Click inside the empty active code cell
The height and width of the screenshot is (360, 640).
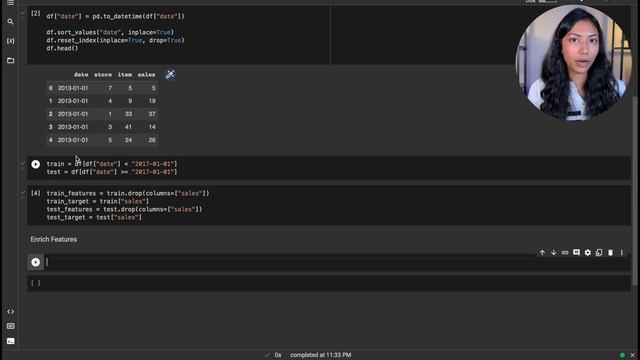tap(337, 262)
